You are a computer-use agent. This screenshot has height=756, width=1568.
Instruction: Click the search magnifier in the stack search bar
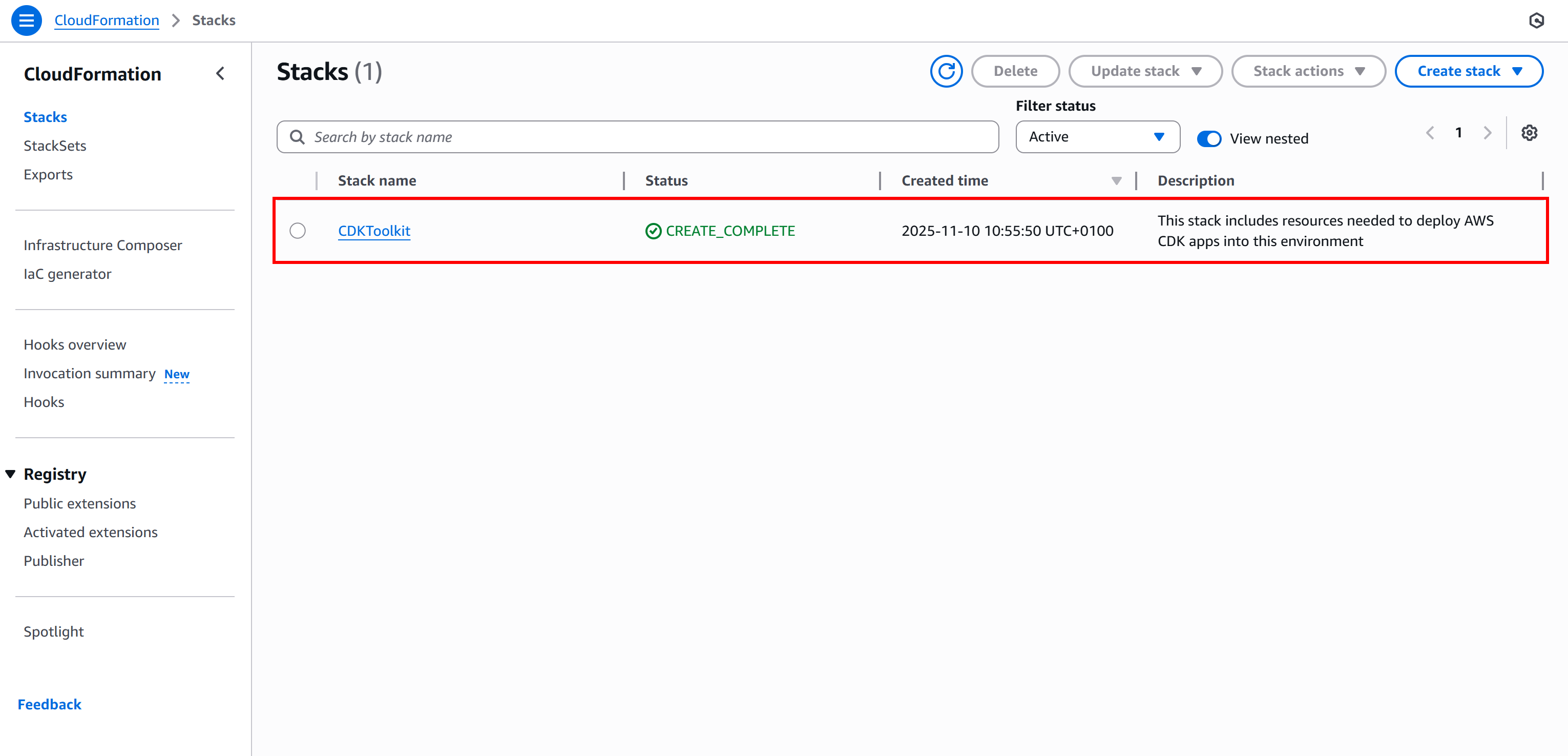[297, 136]
